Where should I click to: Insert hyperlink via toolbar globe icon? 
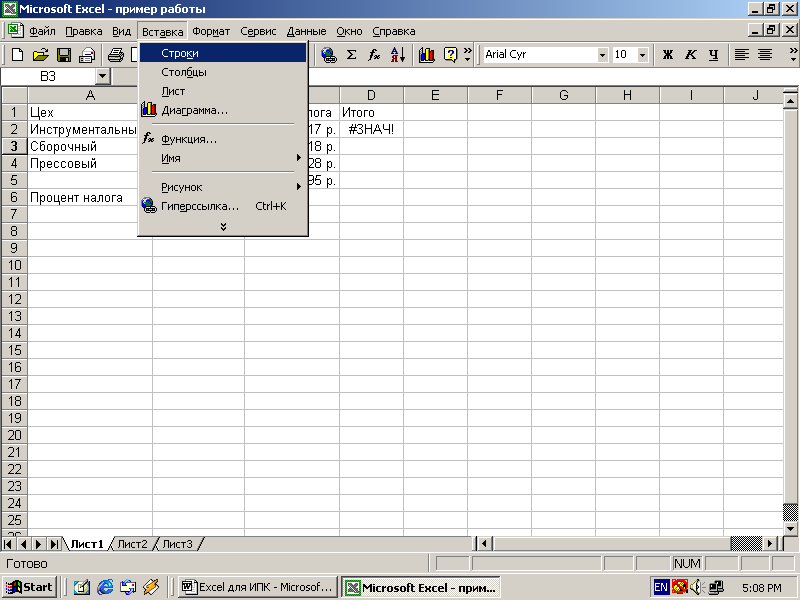click(329, 55)
